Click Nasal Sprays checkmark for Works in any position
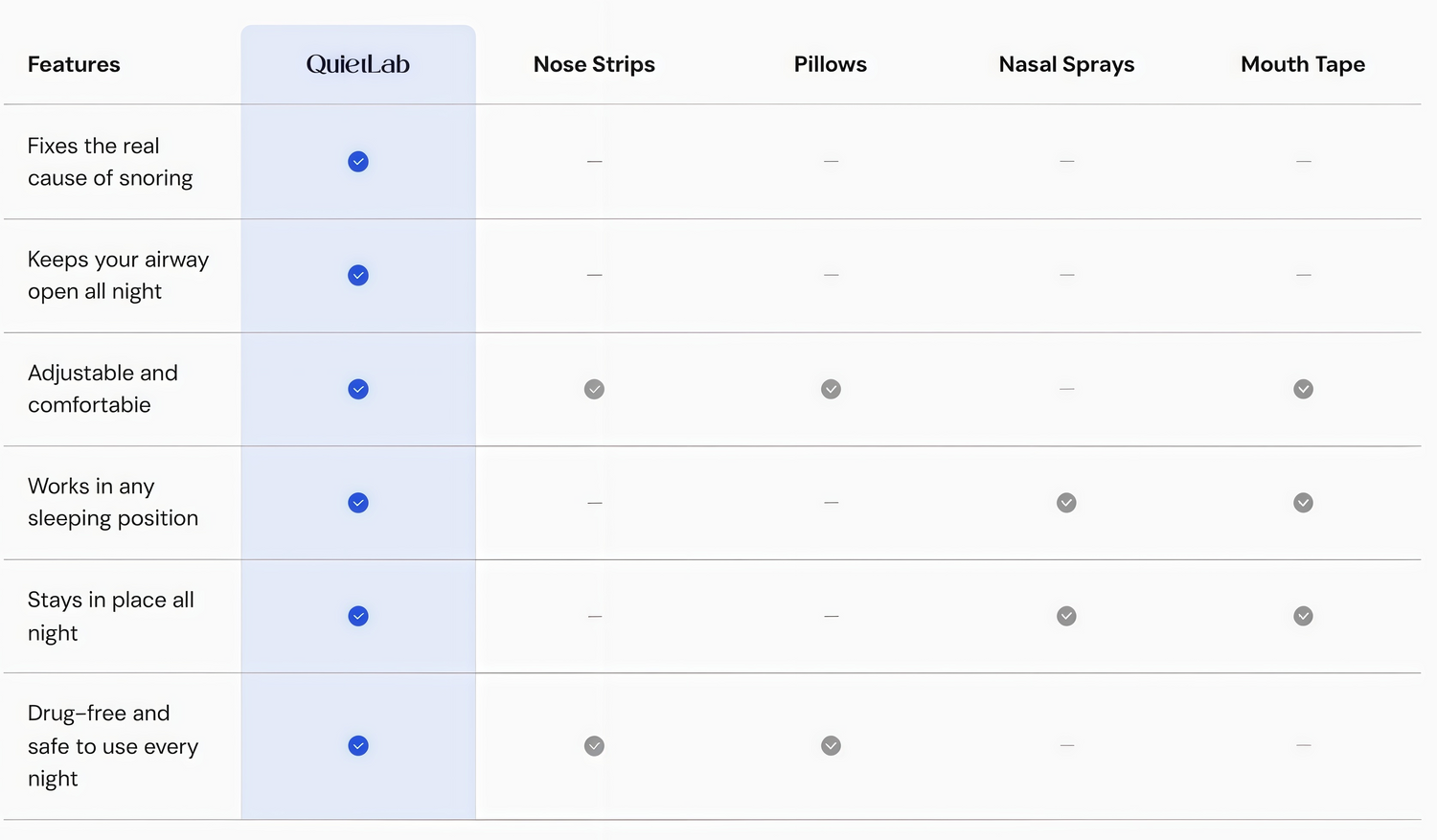Screen dimensions: 1437x840 [x=1066, y=503]
